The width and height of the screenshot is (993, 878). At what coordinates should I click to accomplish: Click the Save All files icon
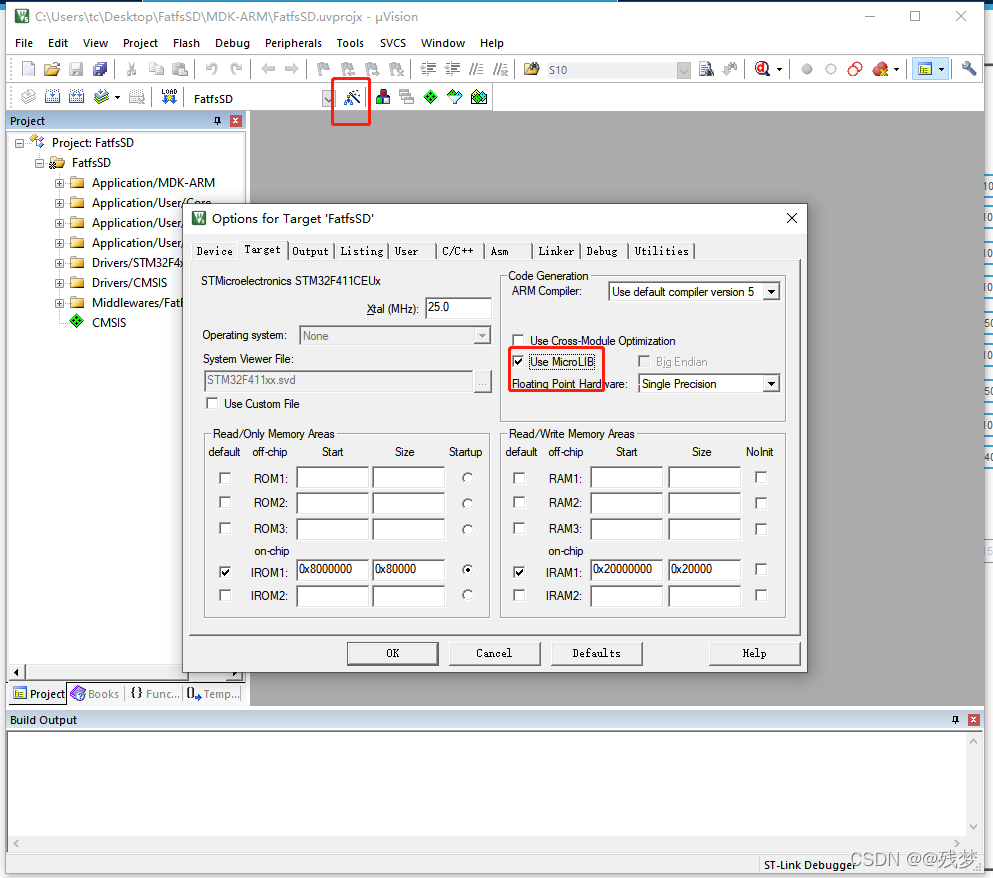pos(100,68)
